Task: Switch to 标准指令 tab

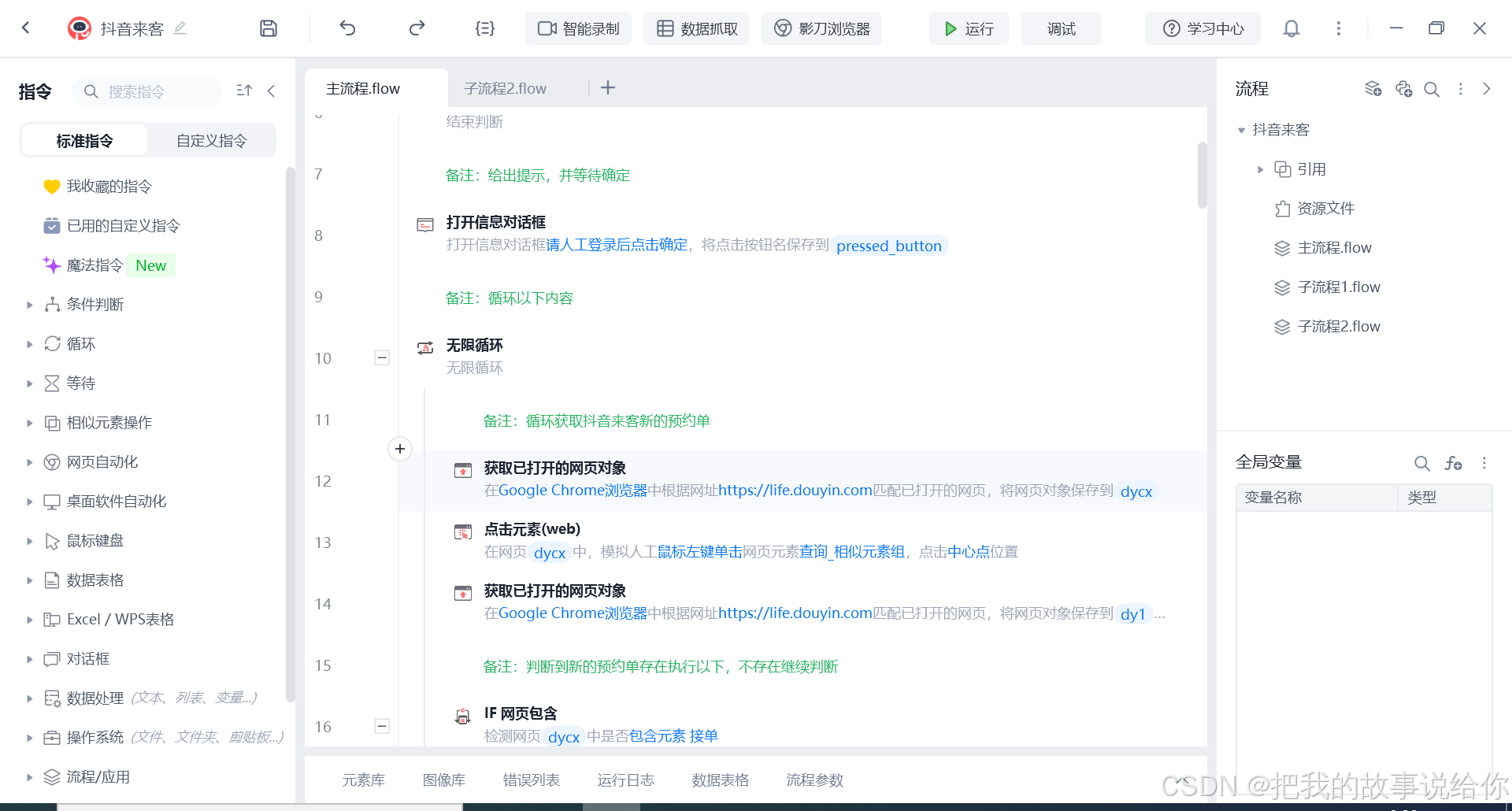Action: [84, 140]
